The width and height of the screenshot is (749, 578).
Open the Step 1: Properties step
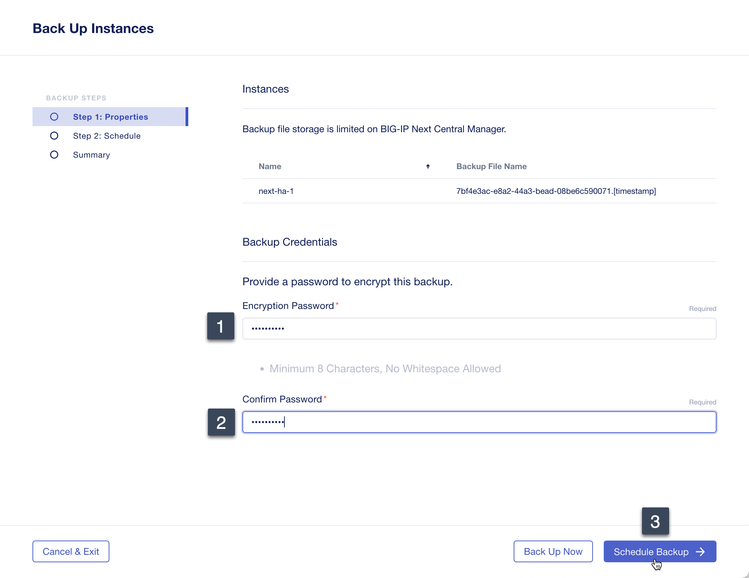110,117
